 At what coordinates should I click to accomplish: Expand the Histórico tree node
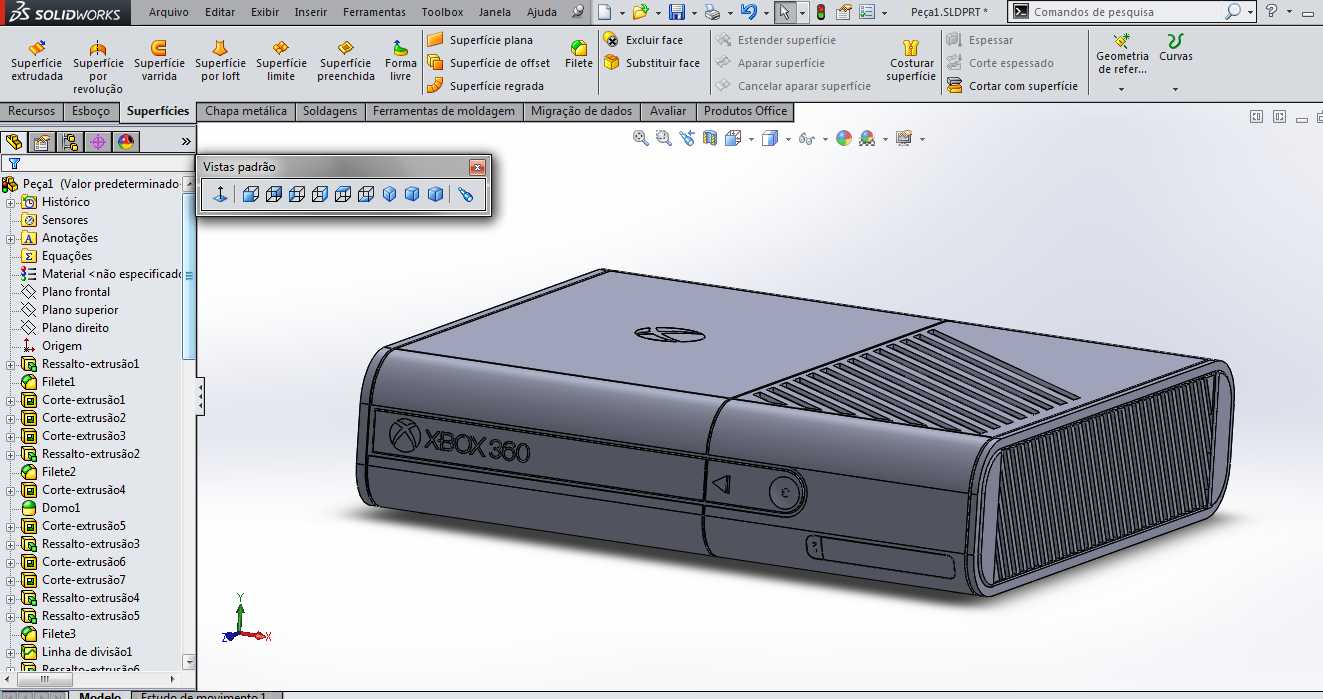(x=11, y=202)
